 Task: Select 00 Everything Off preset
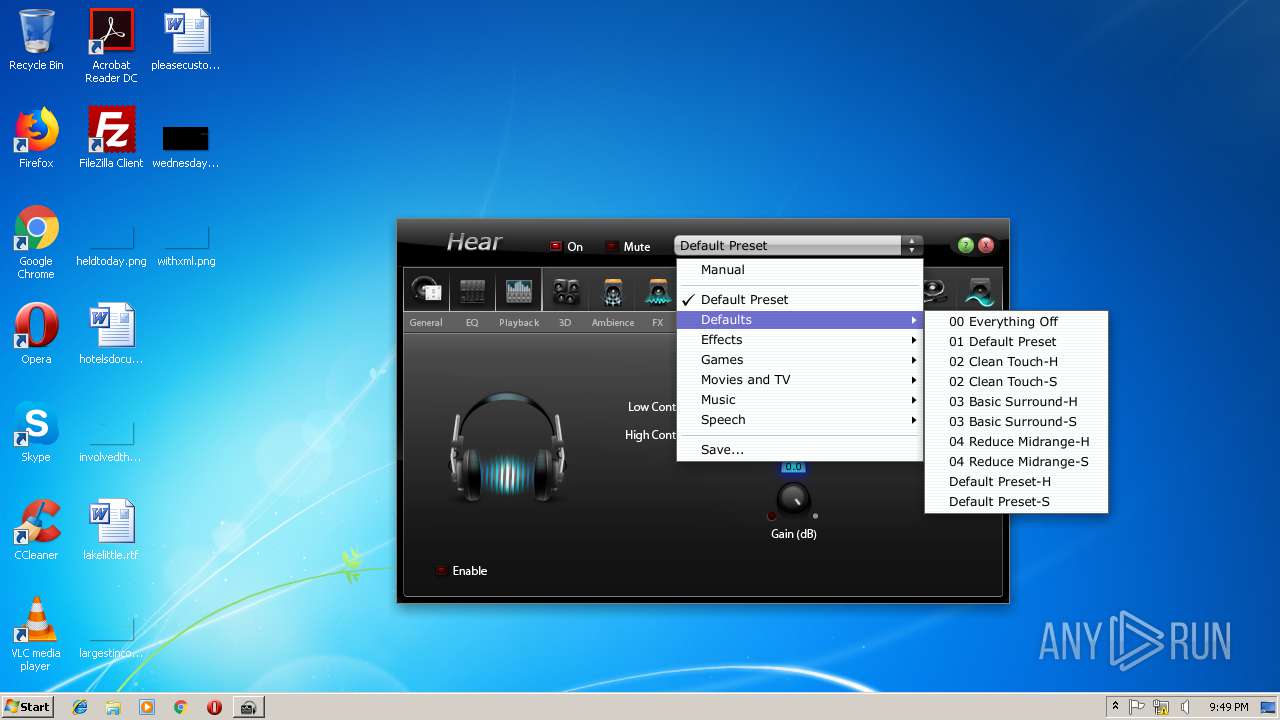[x=1016, y=322]
